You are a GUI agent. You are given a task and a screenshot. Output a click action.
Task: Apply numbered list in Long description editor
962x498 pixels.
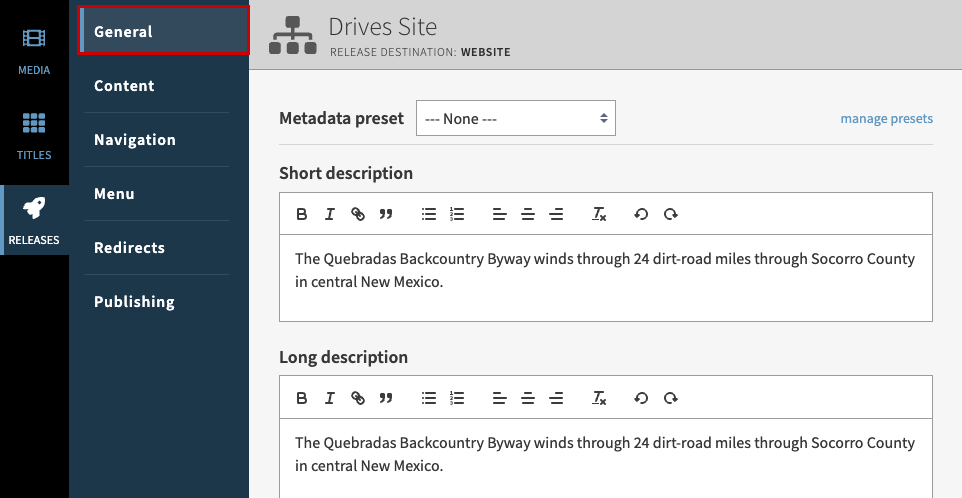click(457, 398)
